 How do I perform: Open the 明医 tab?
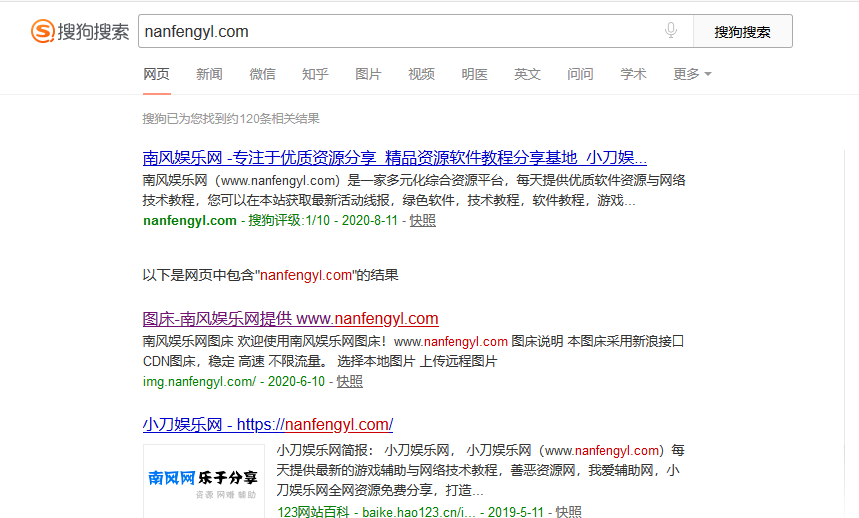[x=474, y=74]
